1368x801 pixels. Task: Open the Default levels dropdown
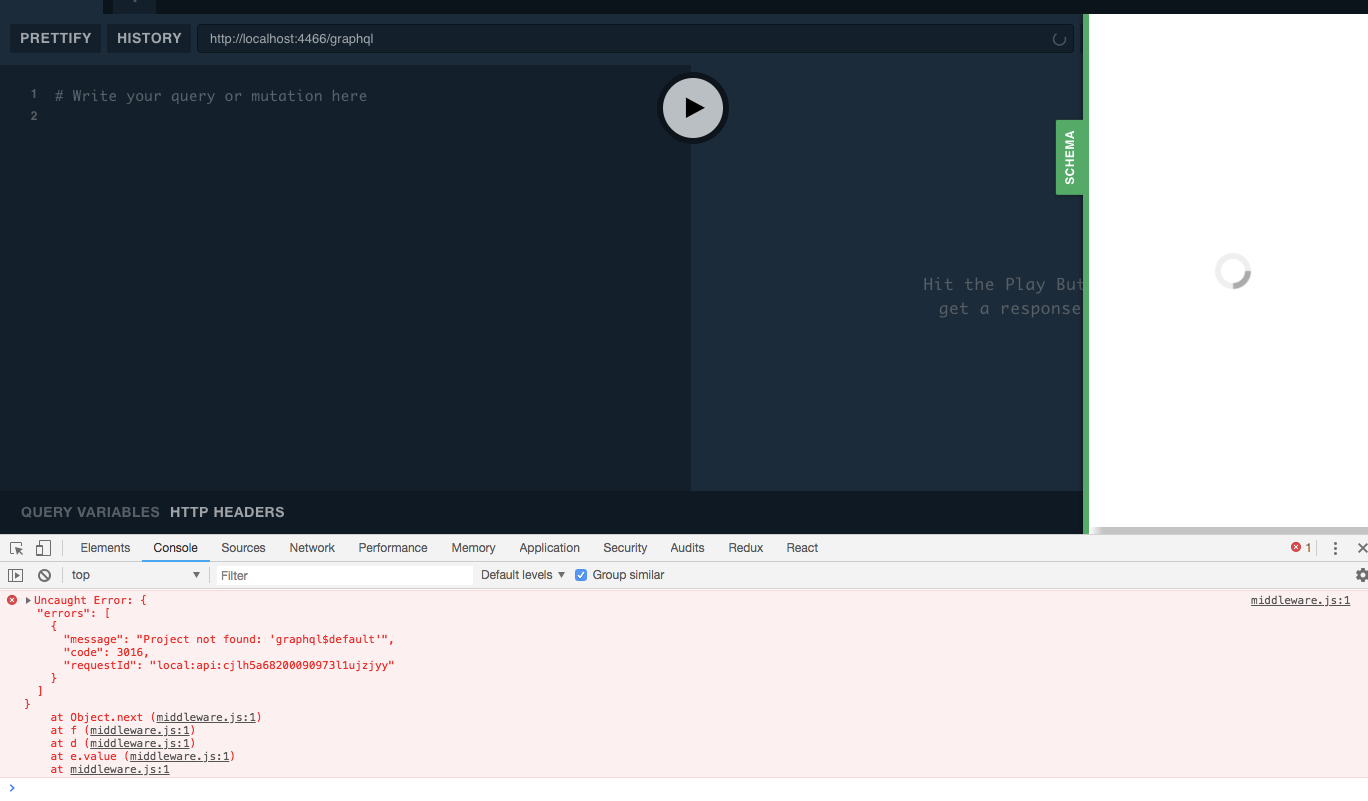[523, 575]
